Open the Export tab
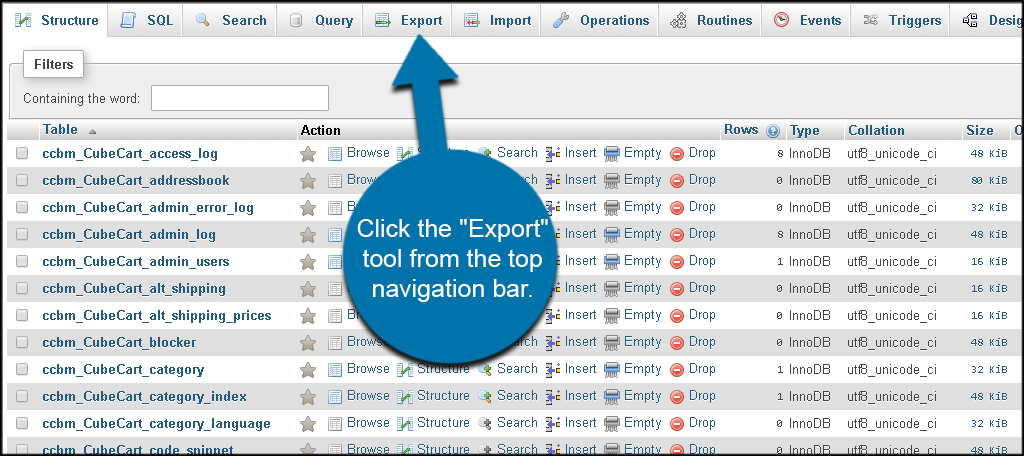The height and width of the screenshot is (456, 1024). 408,20
